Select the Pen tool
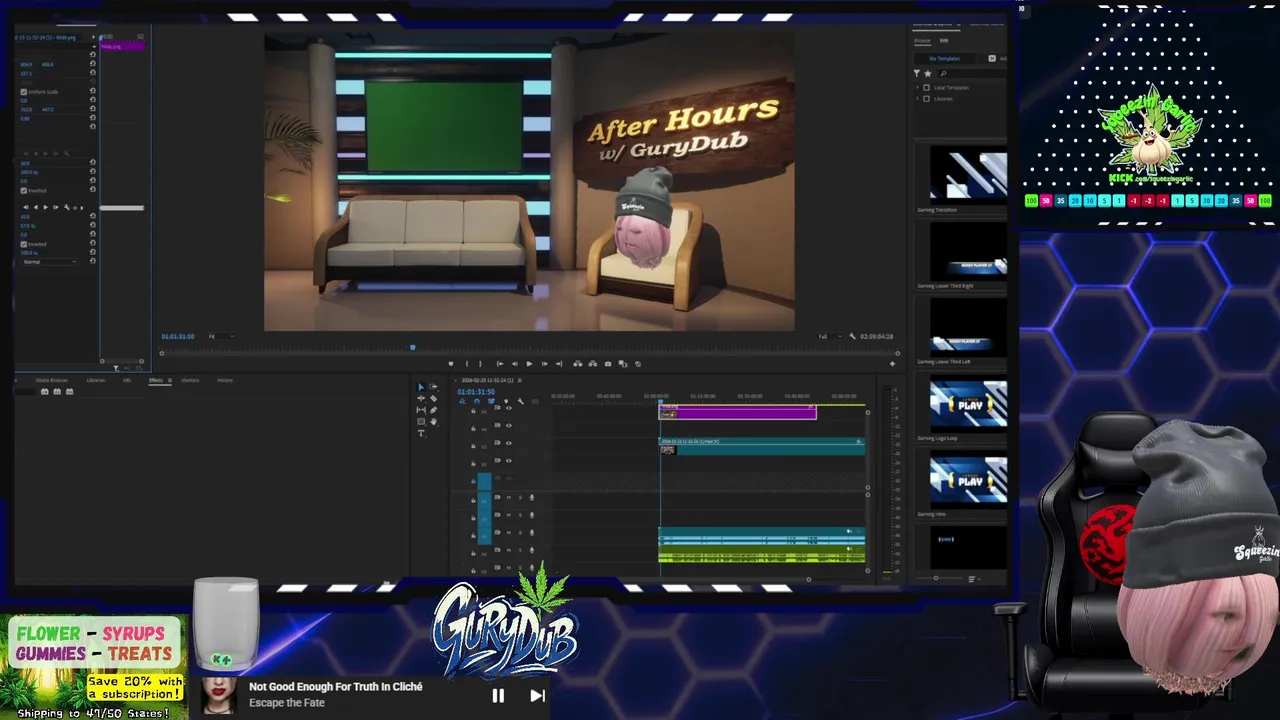 point(433,410)
